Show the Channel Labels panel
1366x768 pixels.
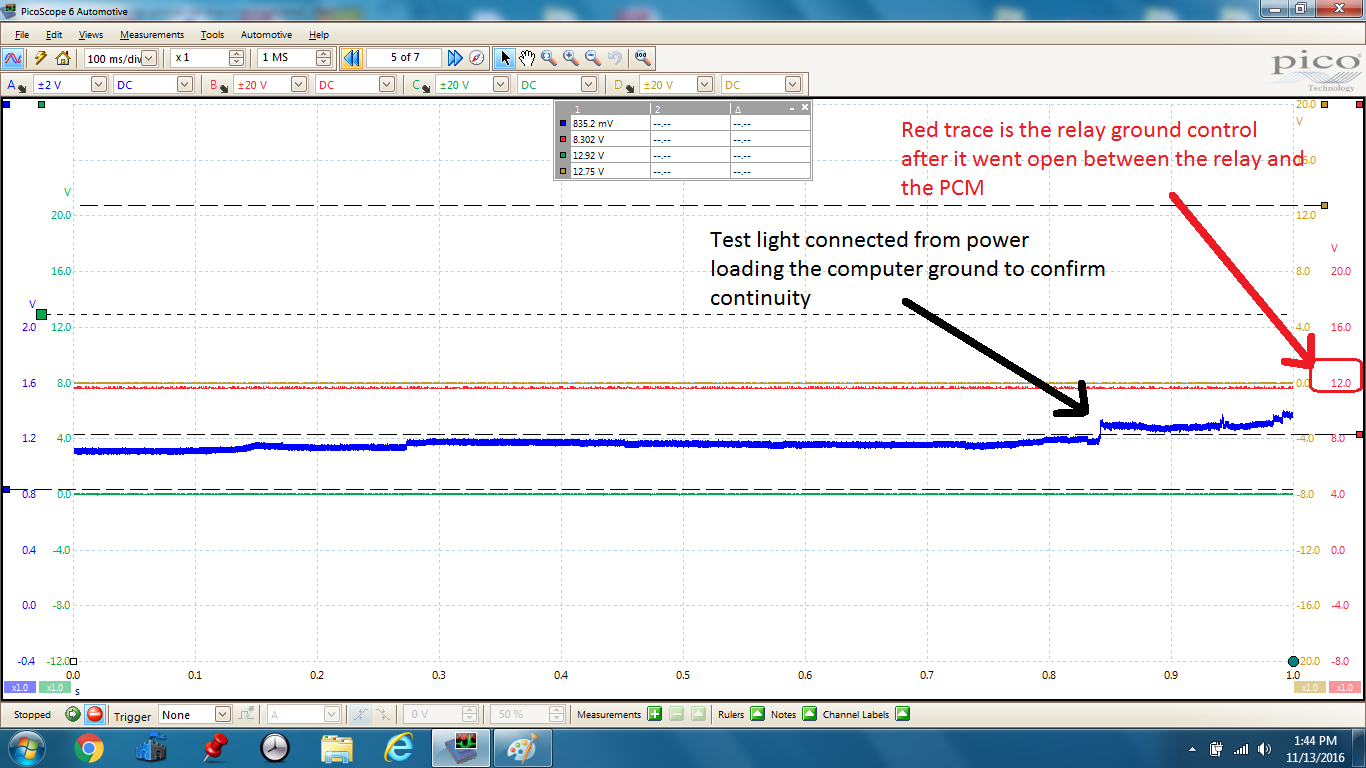pos(902,714)
